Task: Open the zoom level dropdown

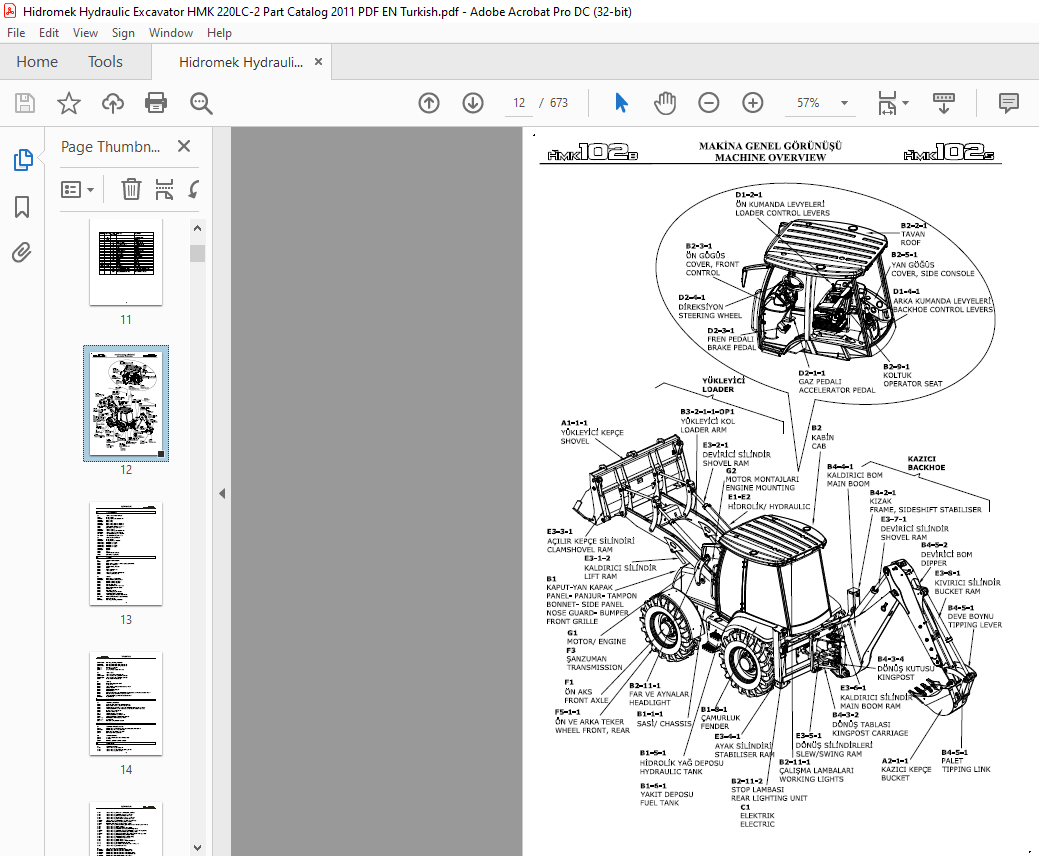Action: (x=844, y=103)
